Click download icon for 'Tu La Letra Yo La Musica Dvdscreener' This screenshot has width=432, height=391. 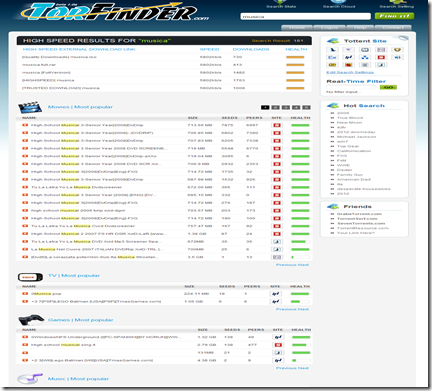pos(25,187)
